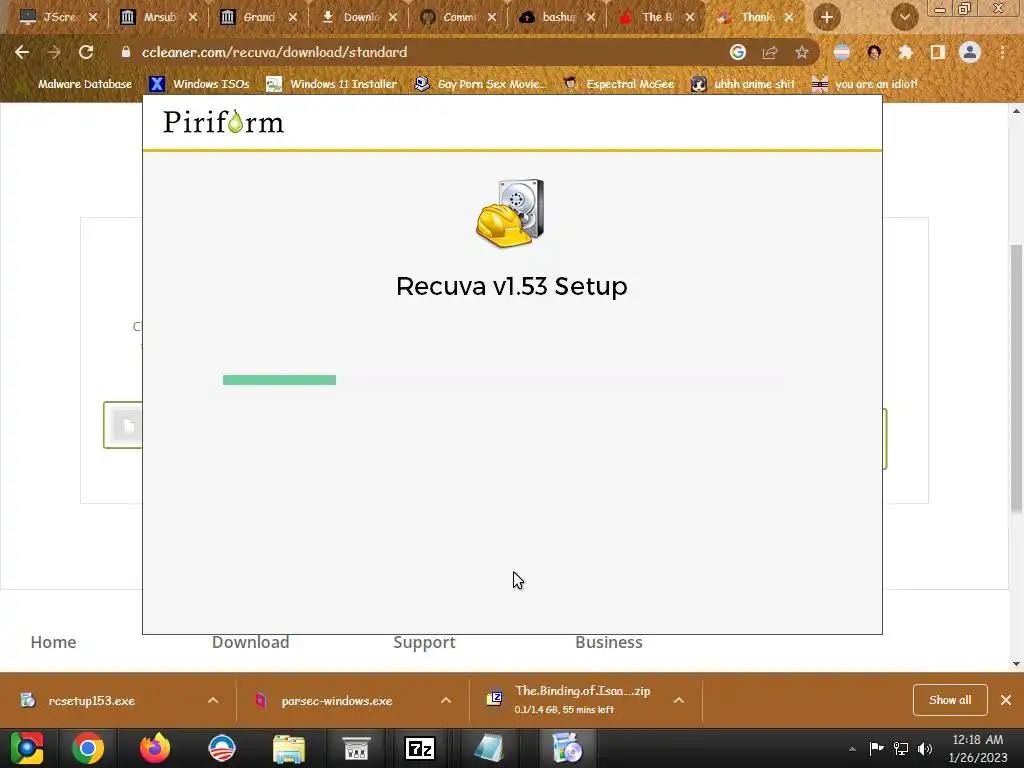Switch to the 'The B' tab
The width and height of the screenshot is (1024, 768).
point(656,17)
